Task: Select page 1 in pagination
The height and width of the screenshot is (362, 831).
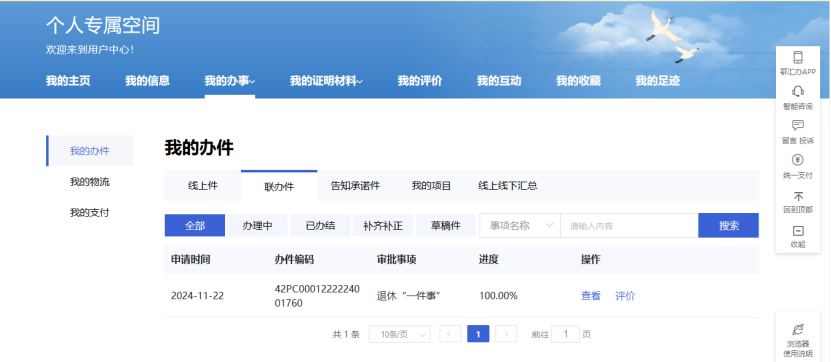Action: tap(478, 334)
